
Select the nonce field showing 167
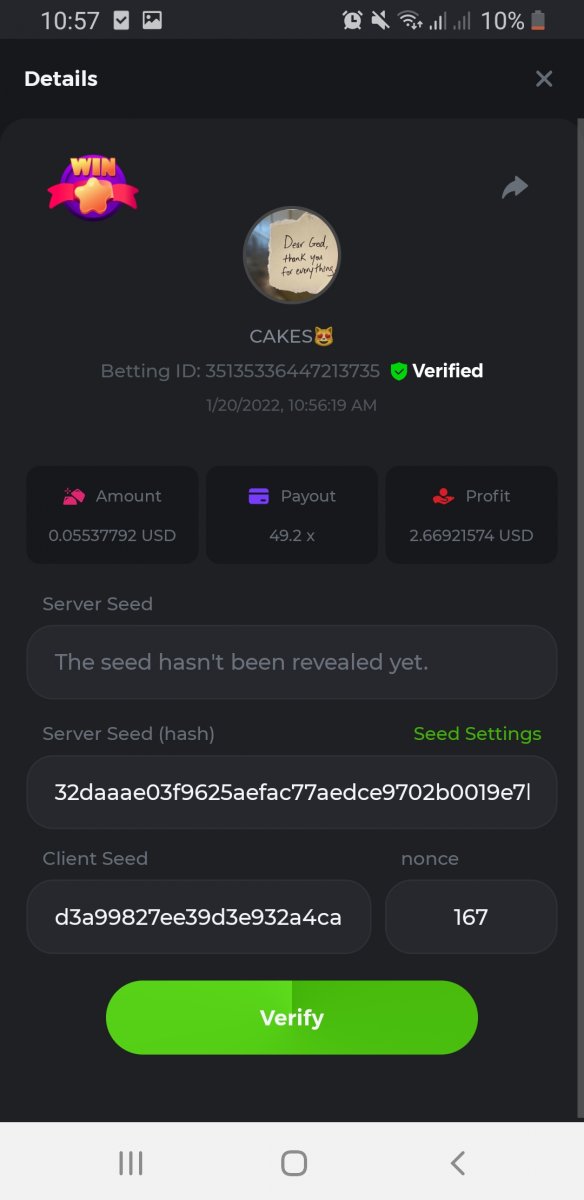[x=471, y=917]
